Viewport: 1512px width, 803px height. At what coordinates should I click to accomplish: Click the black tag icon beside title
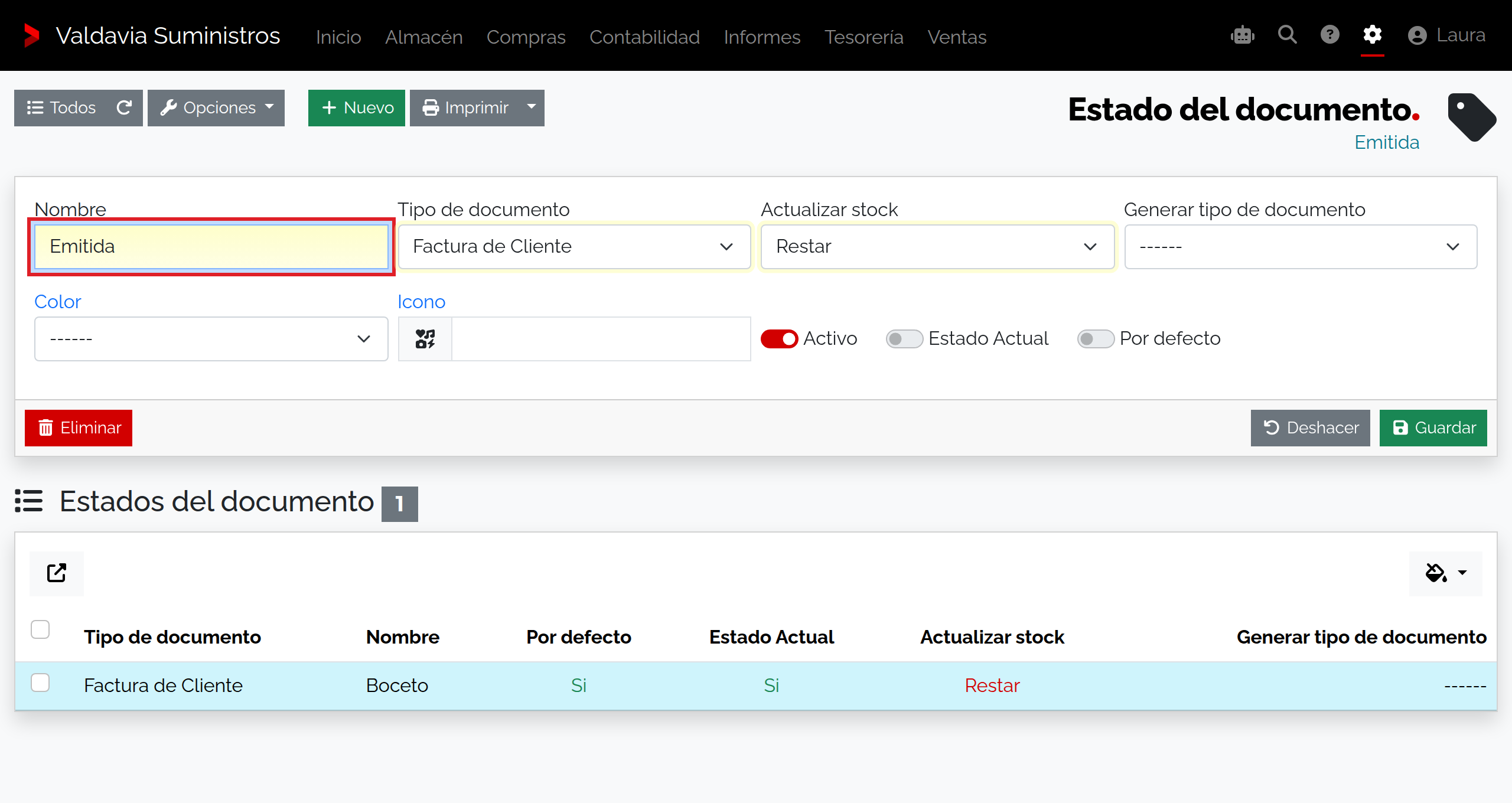(x=1471, y=117)
